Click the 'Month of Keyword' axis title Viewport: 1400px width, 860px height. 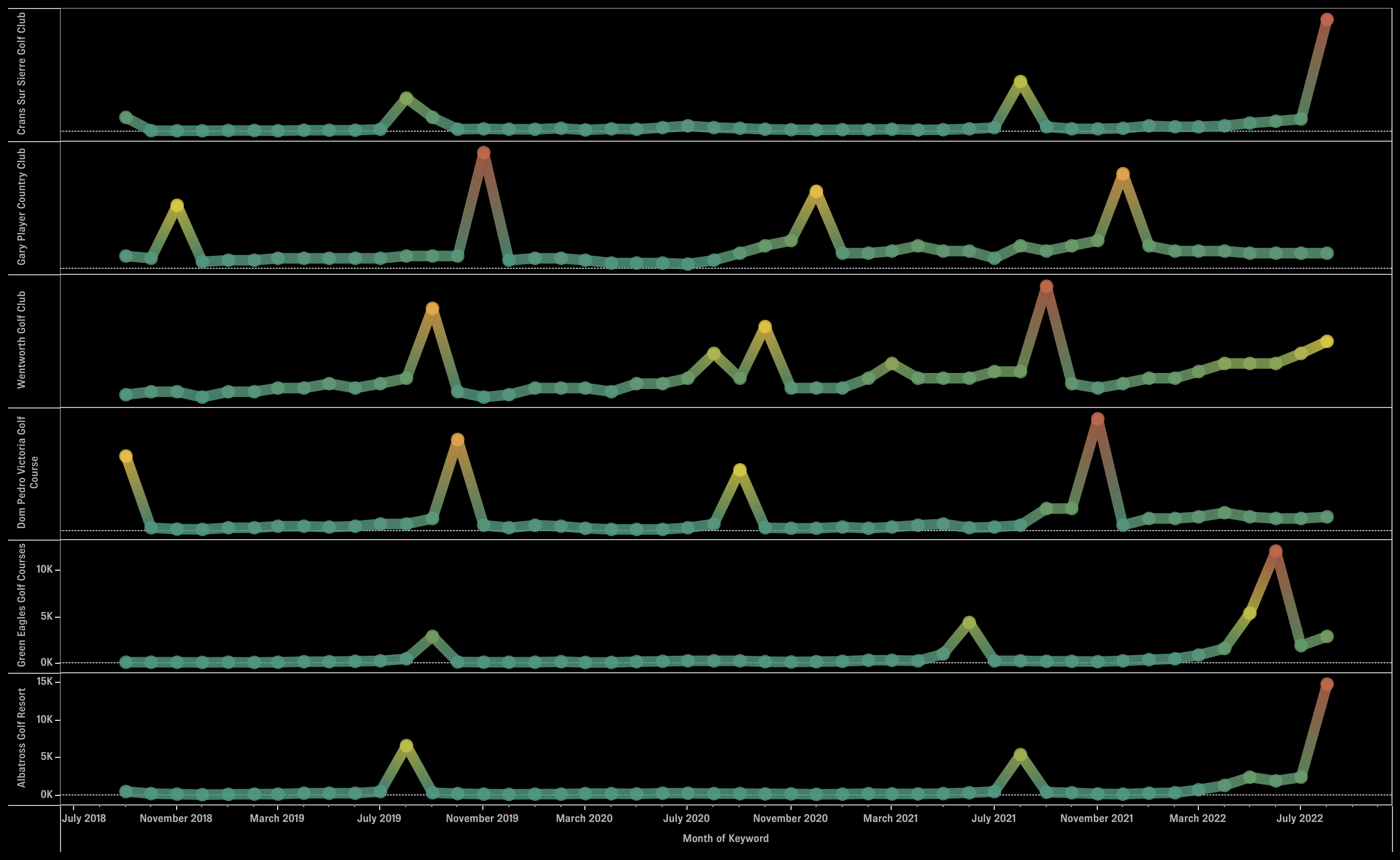pos(726,838)
